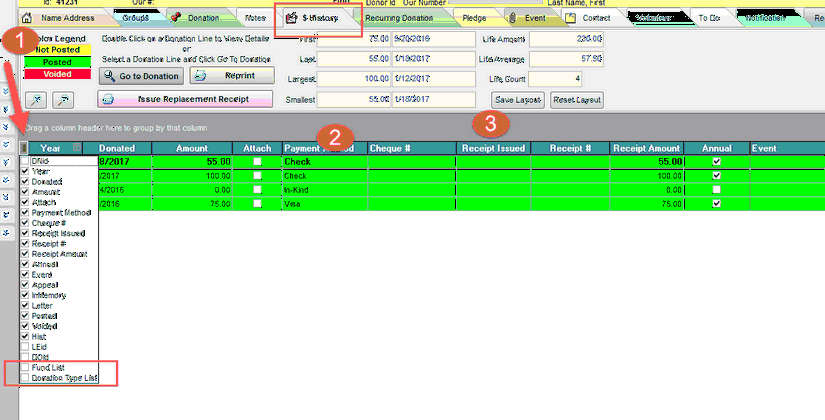The image size is (825, 420).
Task: Click the Receipt Issued column header
Action: [494, 148]
